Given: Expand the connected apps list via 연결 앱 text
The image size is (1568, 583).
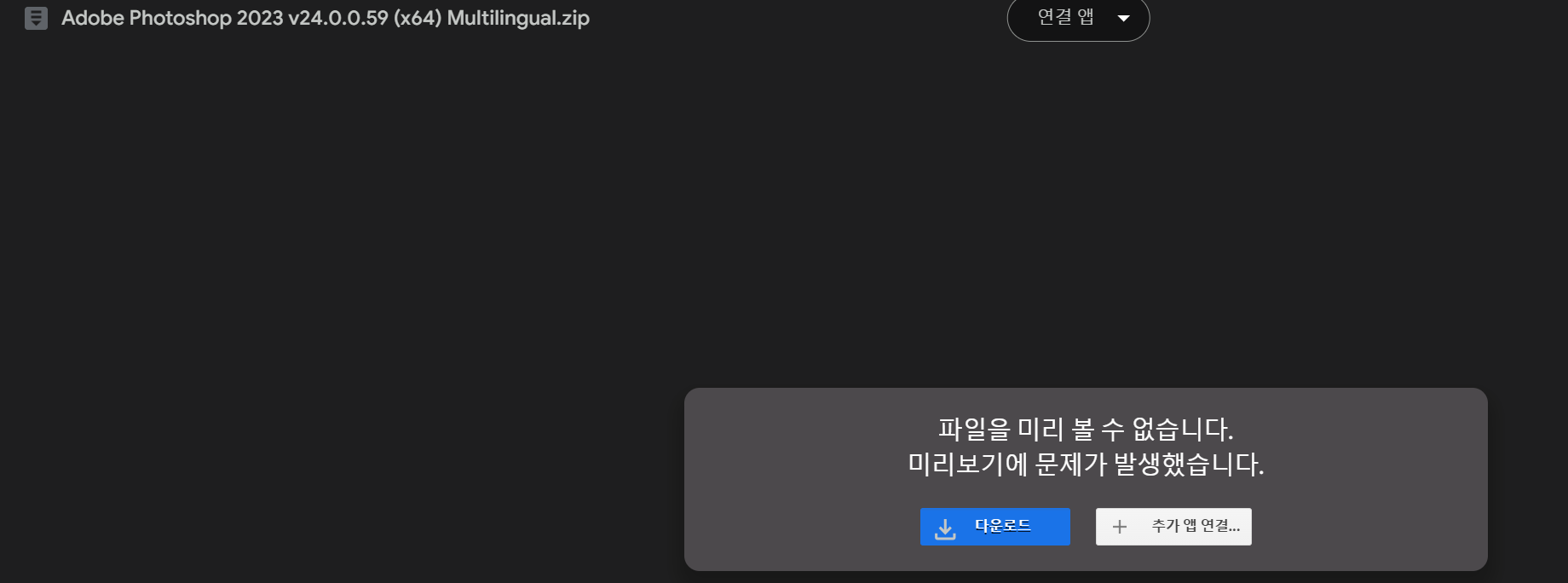Looking at the screenshot, I should coord(1065,17).
